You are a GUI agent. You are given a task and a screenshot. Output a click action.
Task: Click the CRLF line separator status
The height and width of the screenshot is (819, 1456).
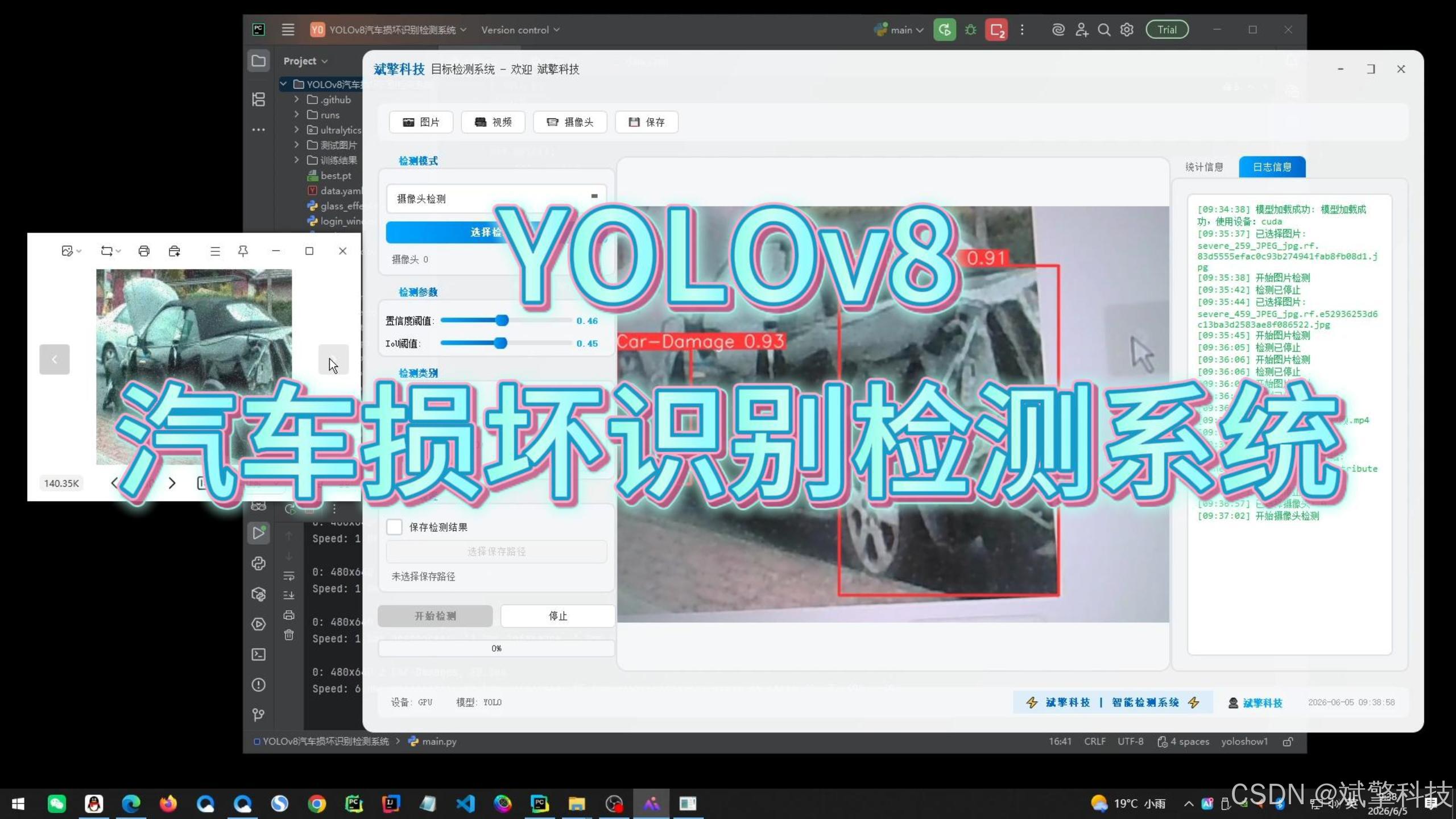pos(1095,741)
